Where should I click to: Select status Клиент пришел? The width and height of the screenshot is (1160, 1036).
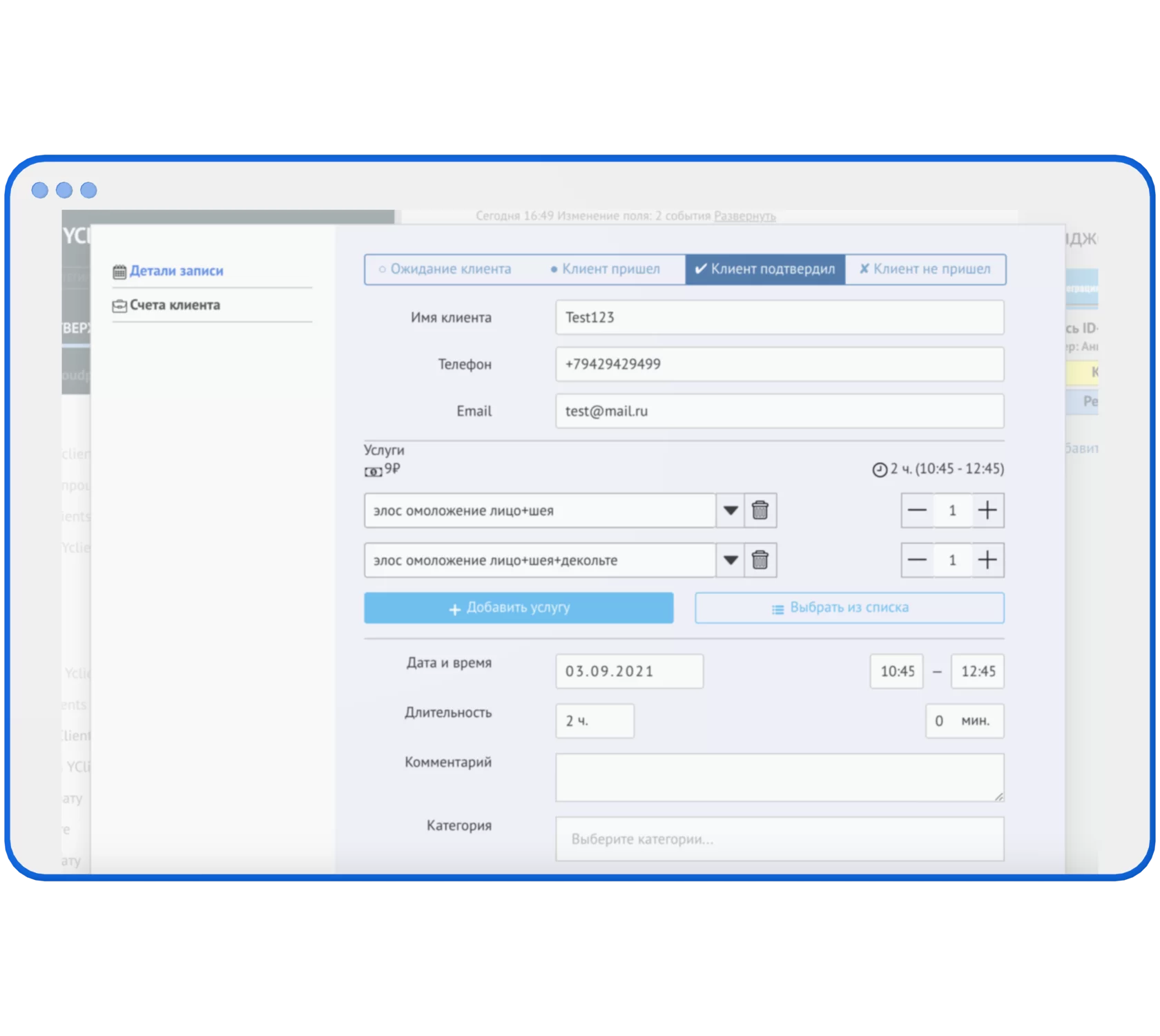point(605,269)
